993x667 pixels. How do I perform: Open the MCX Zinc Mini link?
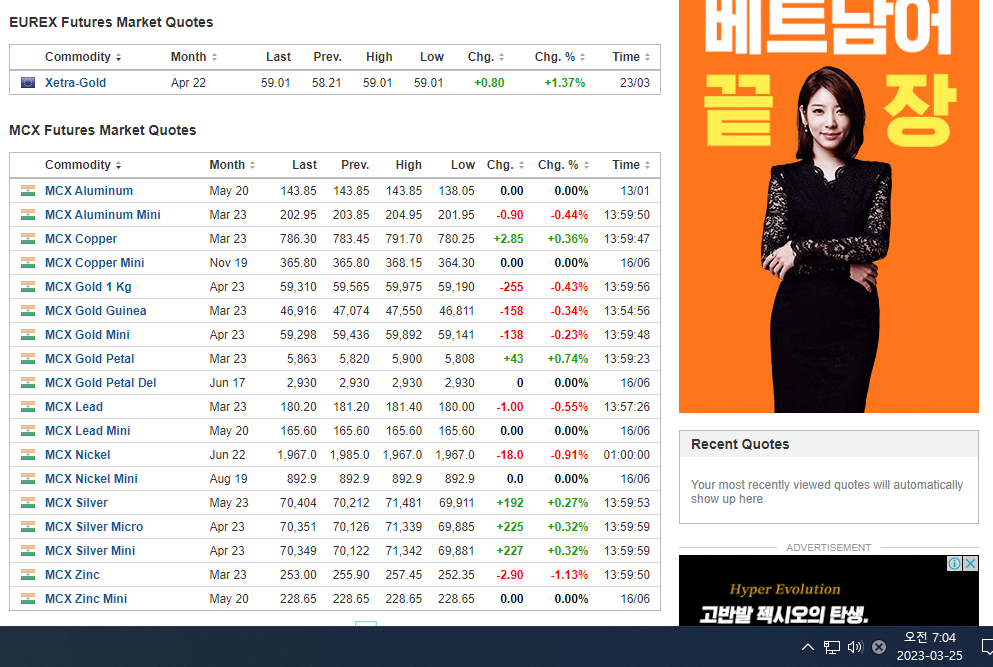(86, 599)
